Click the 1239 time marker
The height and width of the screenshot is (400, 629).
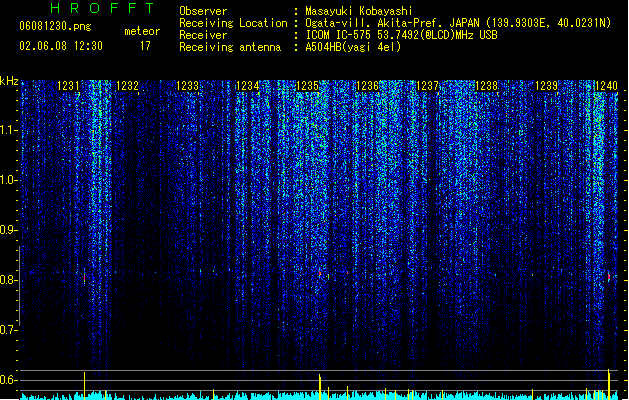point(546,86)
